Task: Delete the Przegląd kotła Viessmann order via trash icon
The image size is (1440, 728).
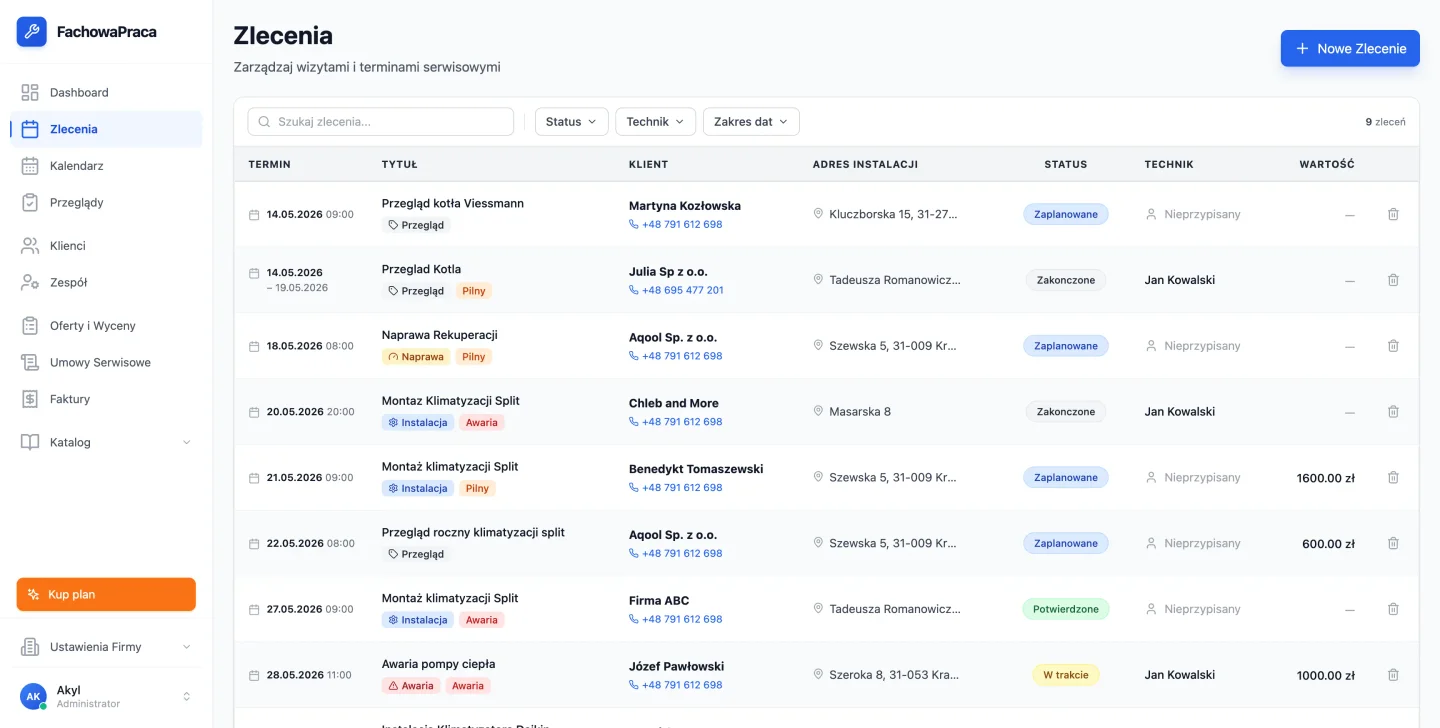Action: point(1393,214)
